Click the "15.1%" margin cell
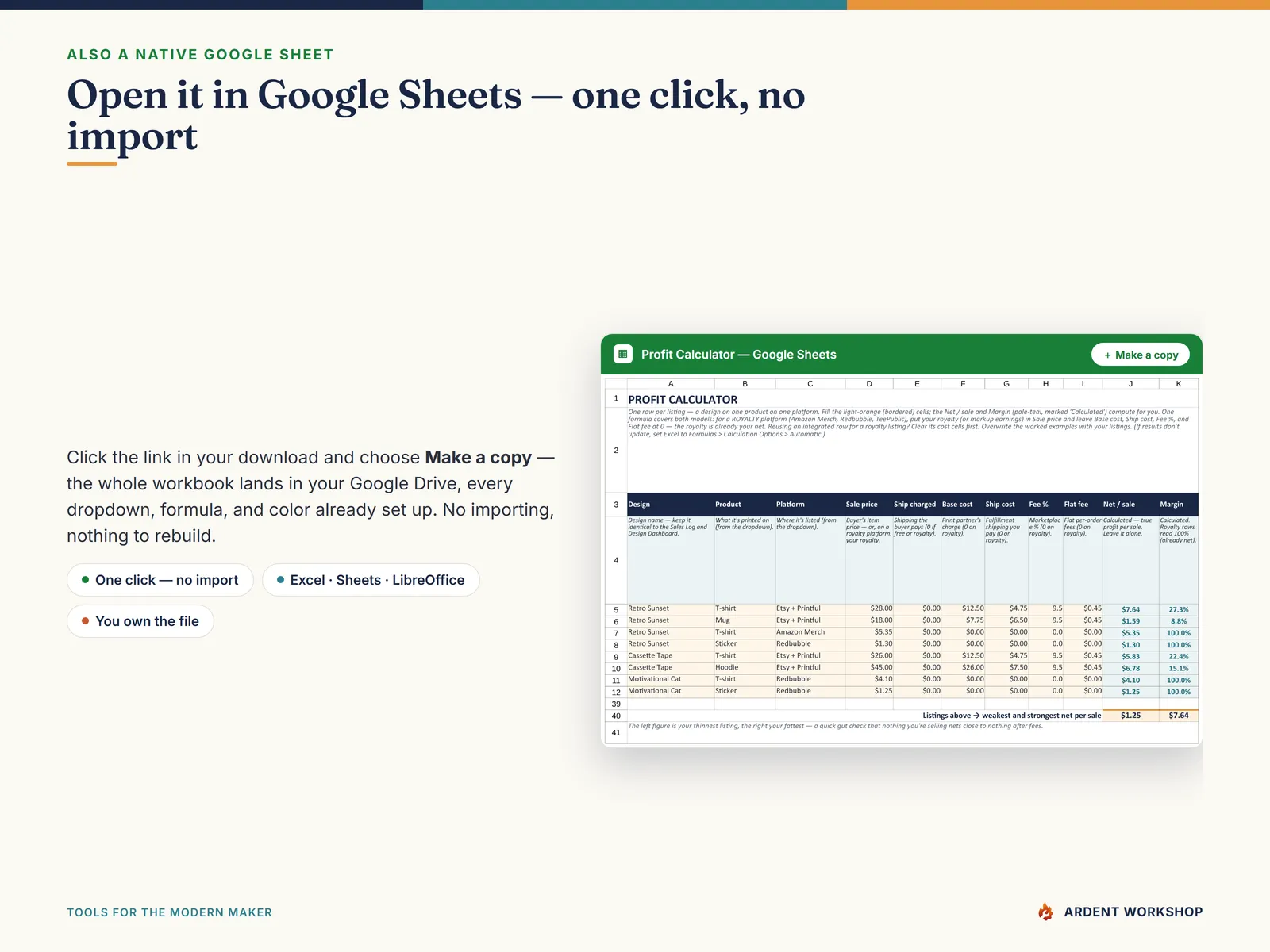This screenshot has width=1270, height=952. (x=1179, y=669)
